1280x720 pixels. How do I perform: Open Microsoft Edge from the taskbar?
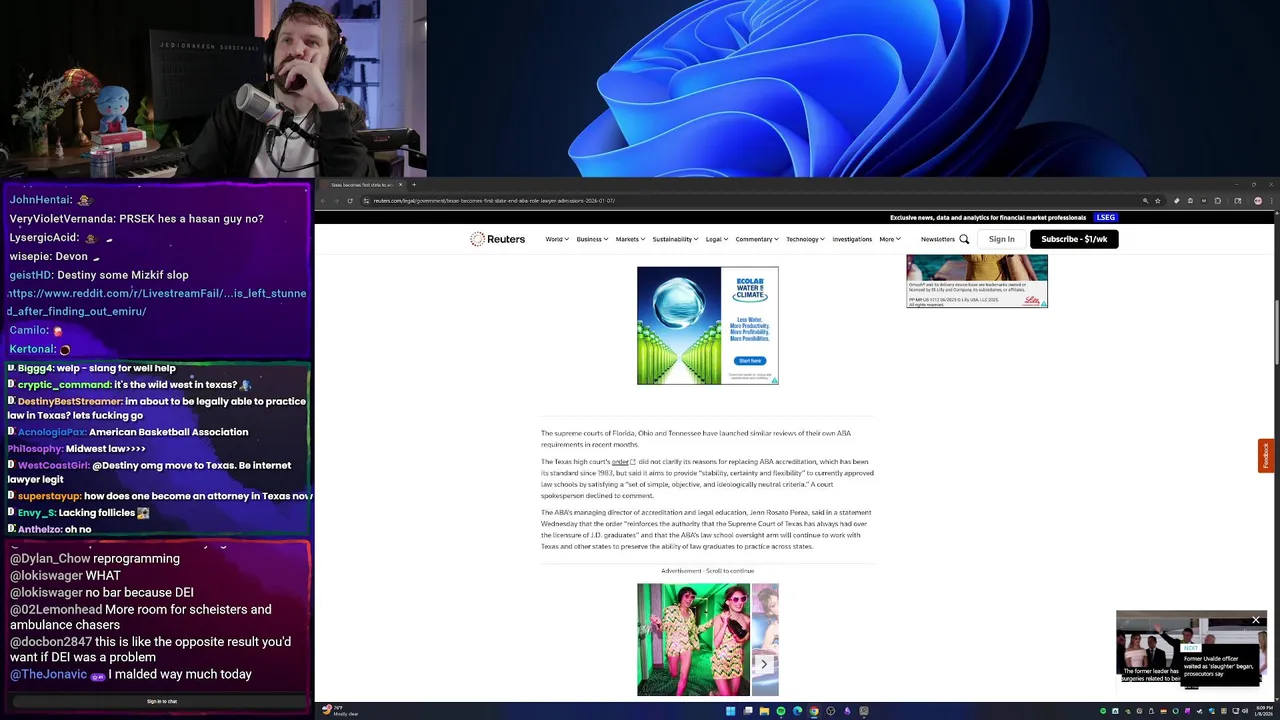(797, 711)
